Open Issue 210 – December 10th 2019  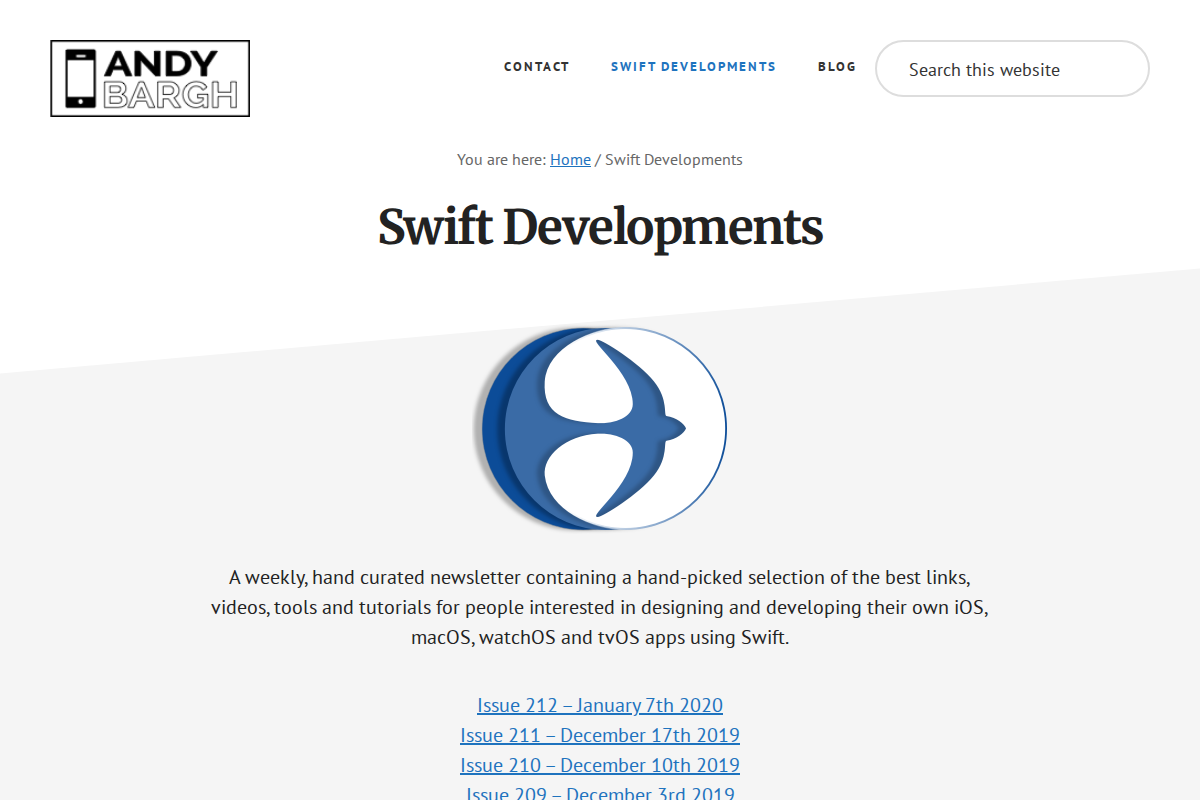600,765
